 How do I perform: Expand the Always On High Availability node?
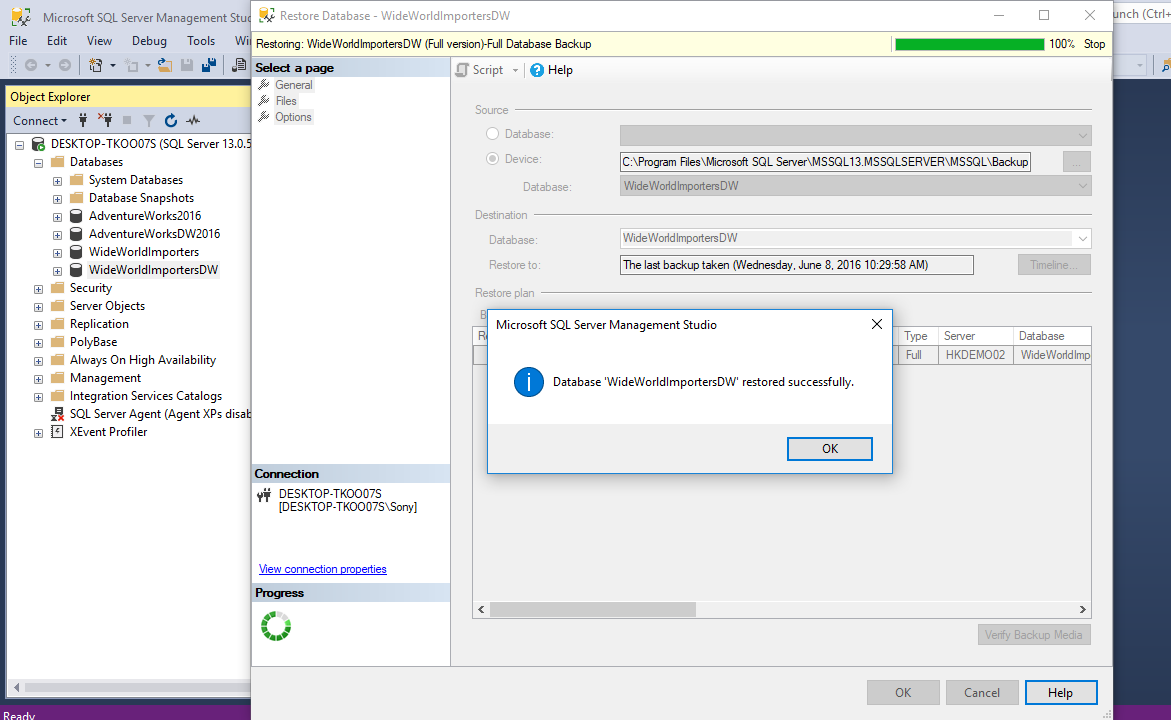click(38, 361)
